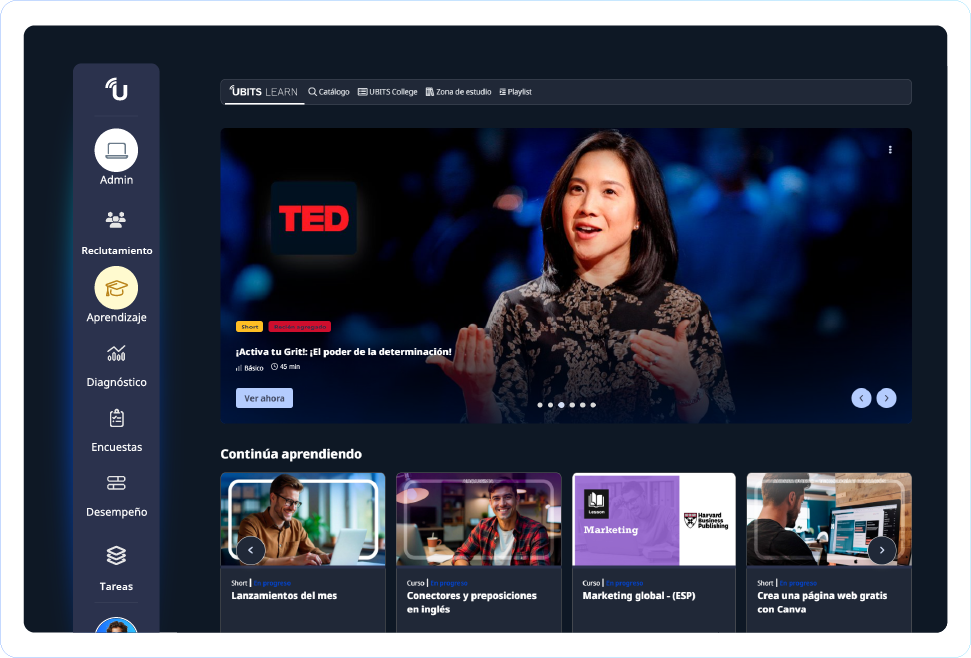The width and height of the screenshot is (971, 658).
Task: Click the TED logo on banner
Action: pyautogui.click(x=314, y=218)
